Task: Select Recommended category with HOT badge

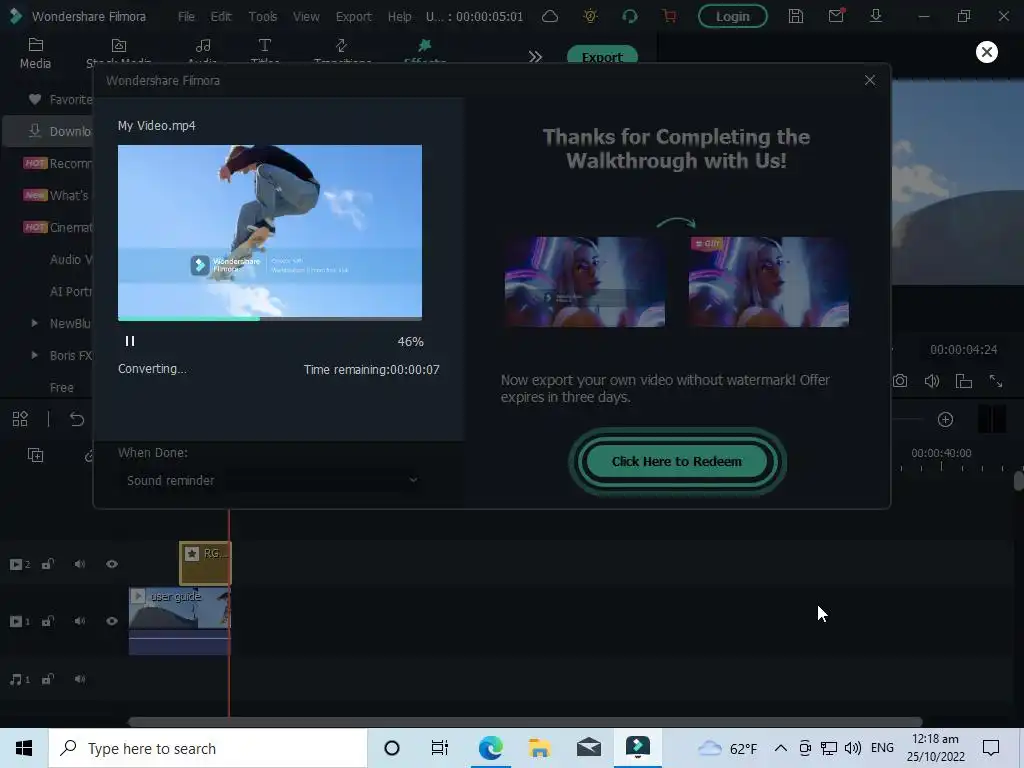Action: pyautogui.click(x=57, y=163)
